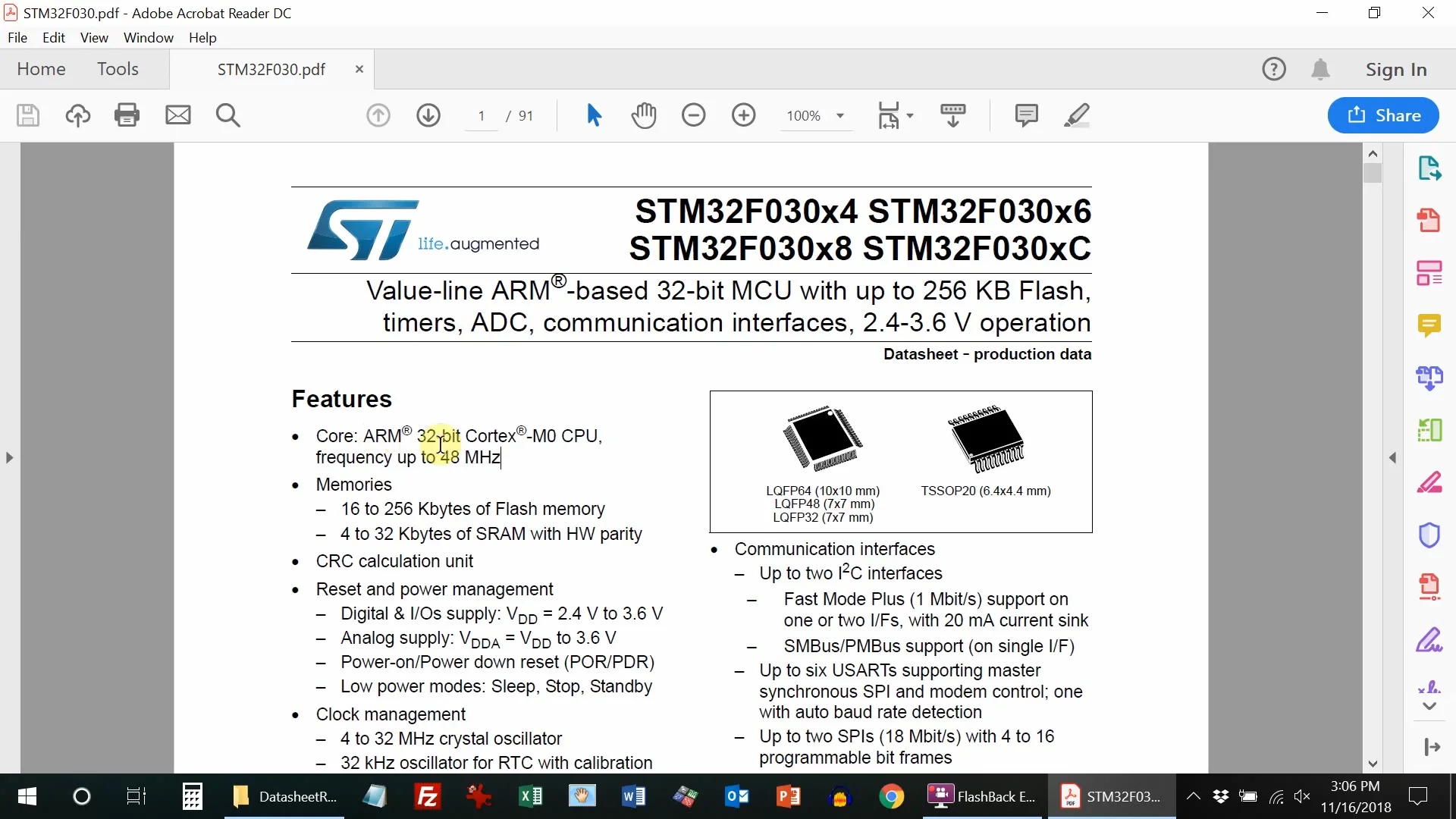
Task: Switch to the Tools tab
Action: [118, 69]
